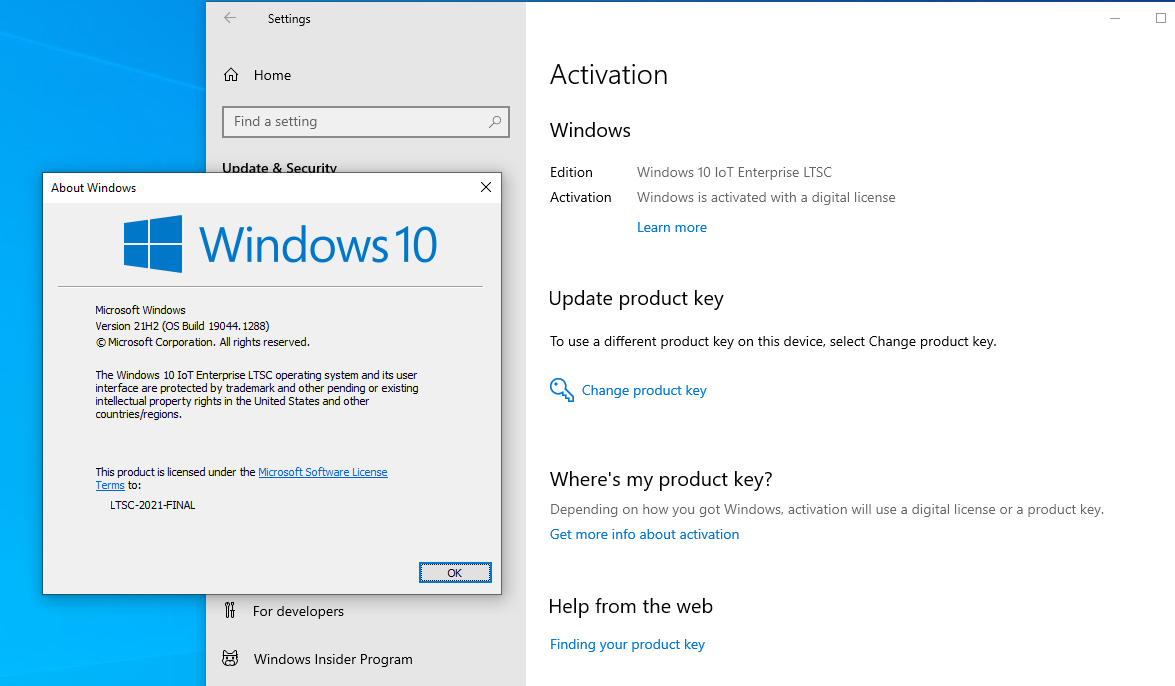
Task: Open Microsoft Software License Terms link
Action: (x=323, y=472)
